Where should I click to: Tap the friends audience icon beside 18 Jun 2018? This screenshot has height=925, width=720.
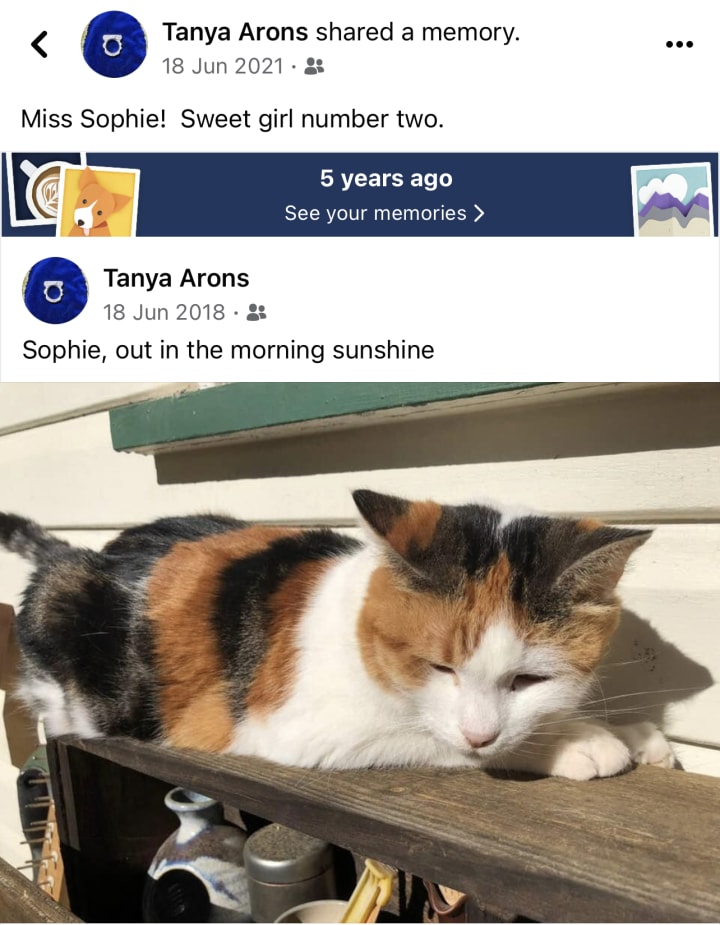(256, 312)
